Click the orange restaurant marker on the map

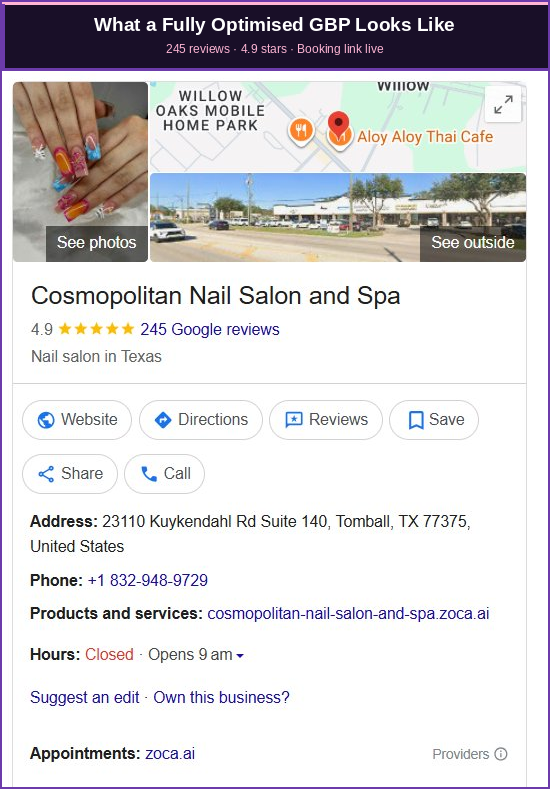point(301,131)
